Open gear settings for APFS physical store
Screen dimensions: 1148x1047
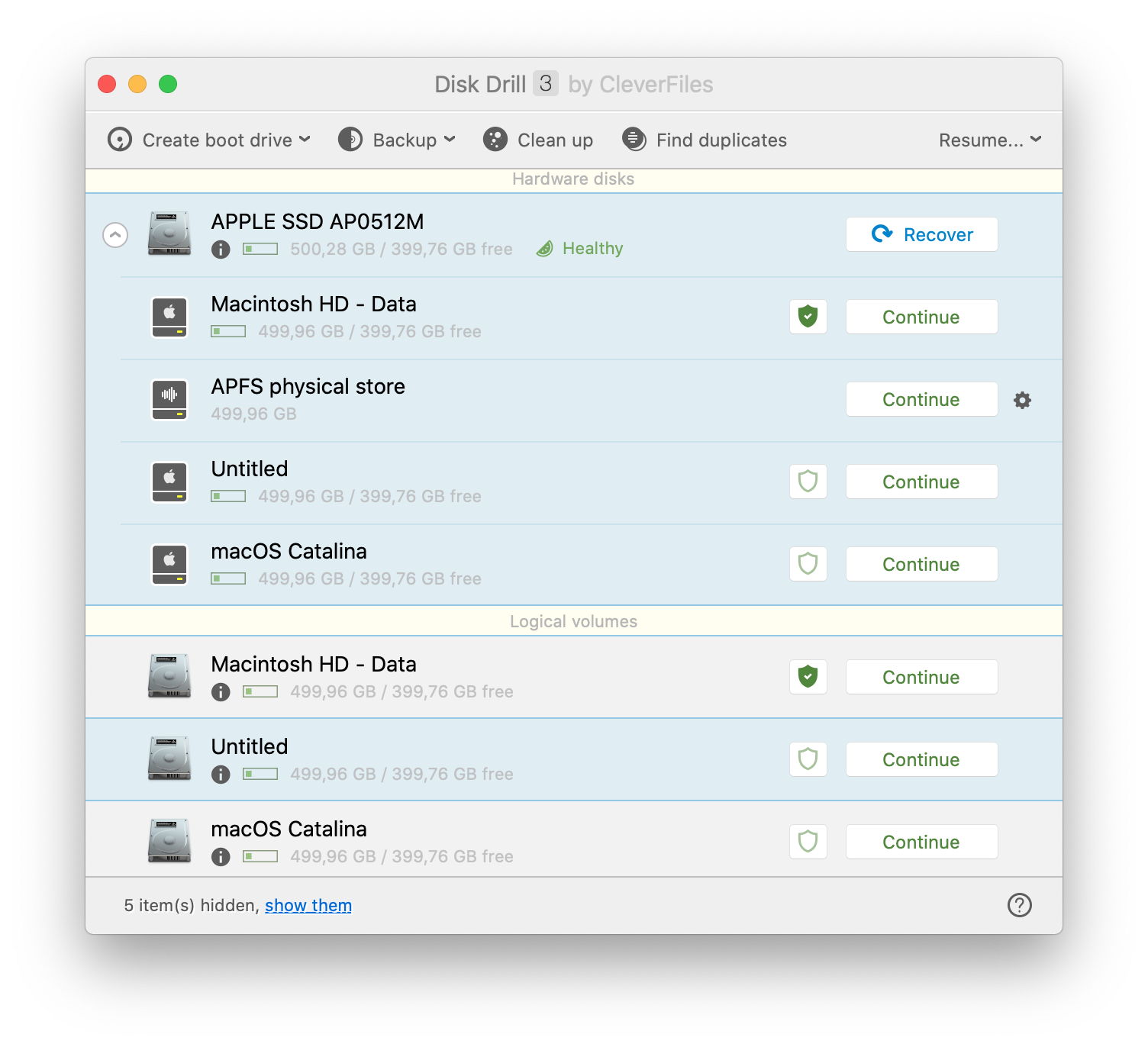[1022, 400]
